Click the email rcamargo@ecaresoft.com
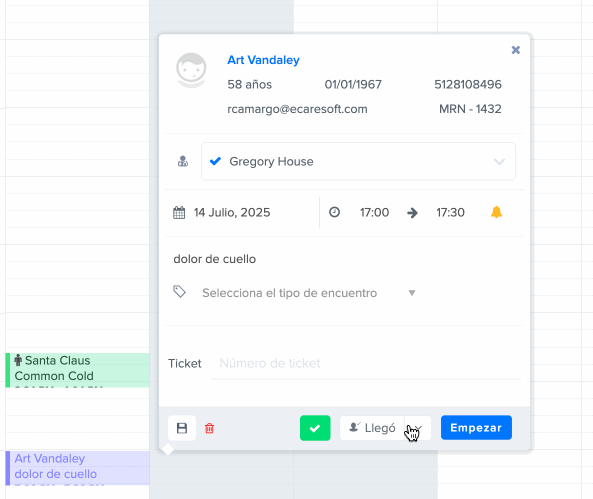 (x=297, y=109)
